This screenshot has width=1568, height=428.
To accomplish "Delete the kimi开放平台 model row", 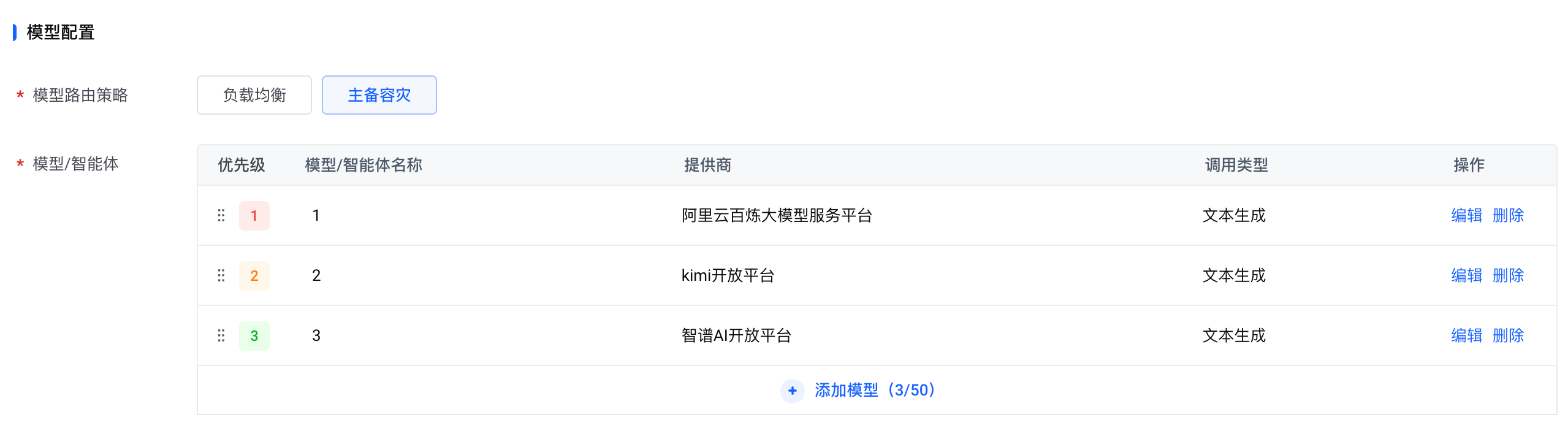I will click(x=1508, y=275).
